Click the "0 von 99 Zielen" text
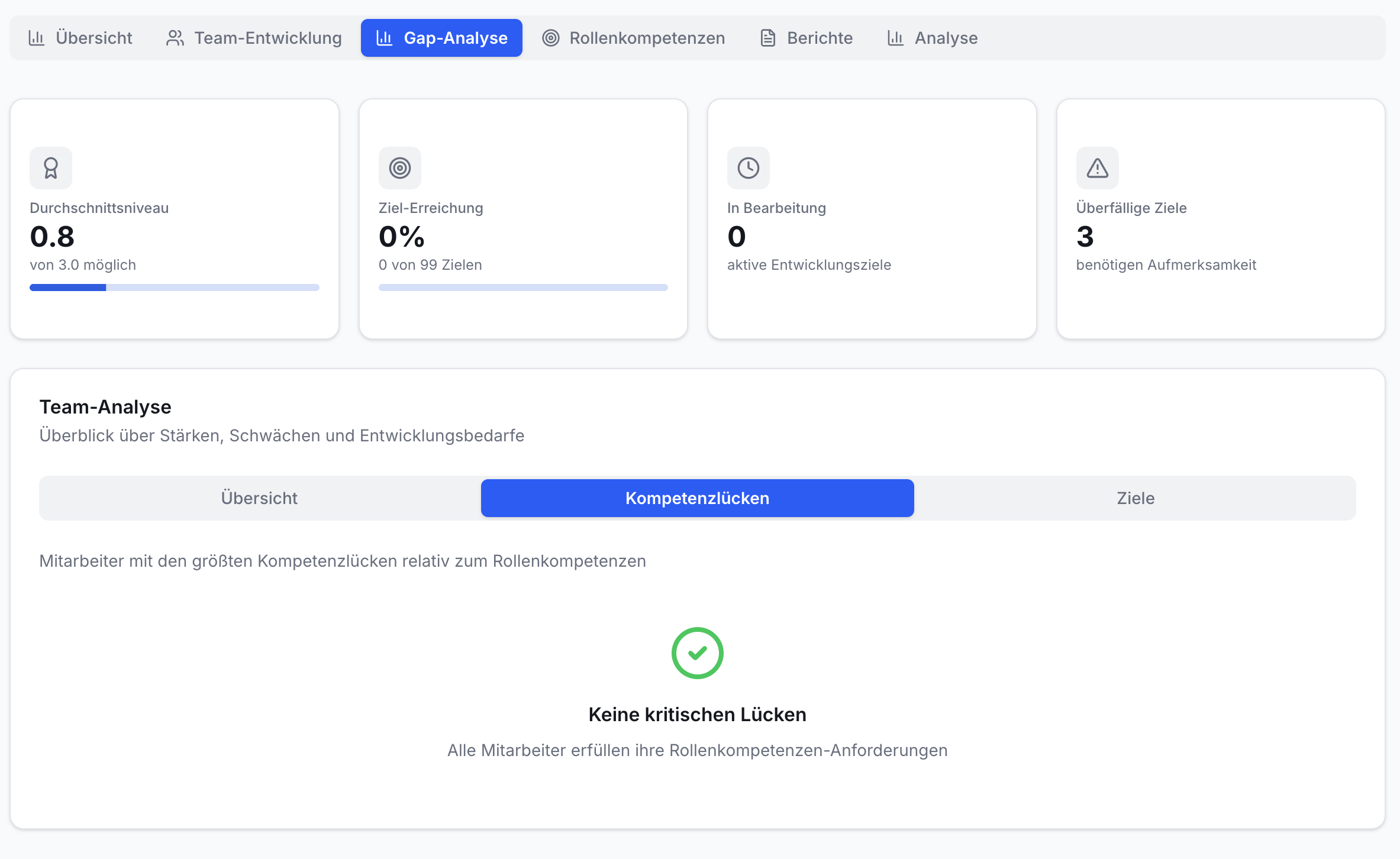Image resolution: width=1400 pixels, height=859 pixels. (430, 265)
